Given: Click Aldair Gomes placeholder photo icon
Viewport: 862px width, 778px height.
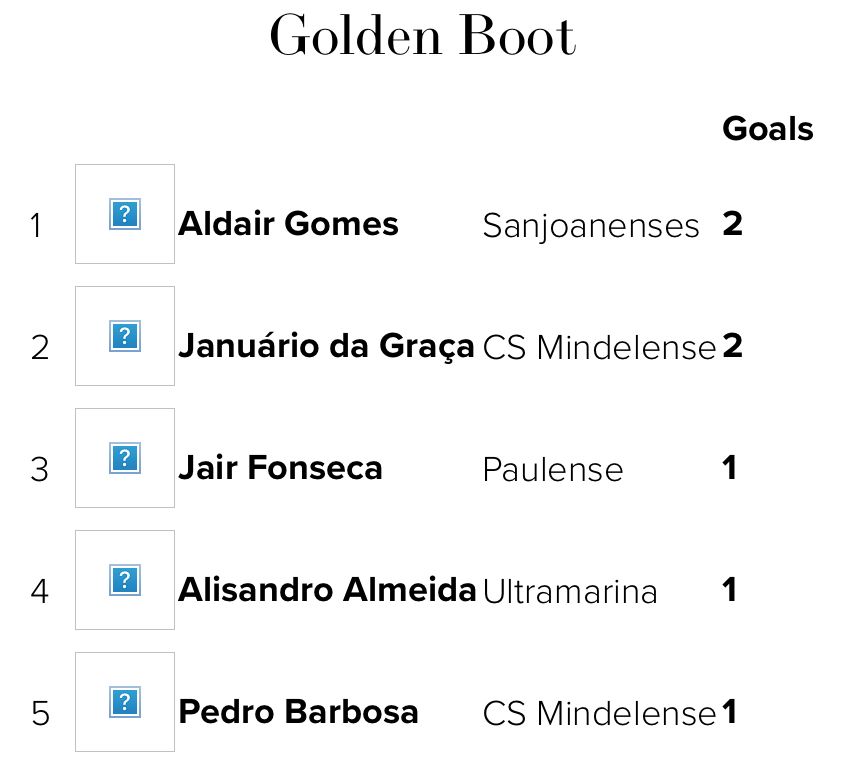Looking at the screenshot, I should [125, 214].
